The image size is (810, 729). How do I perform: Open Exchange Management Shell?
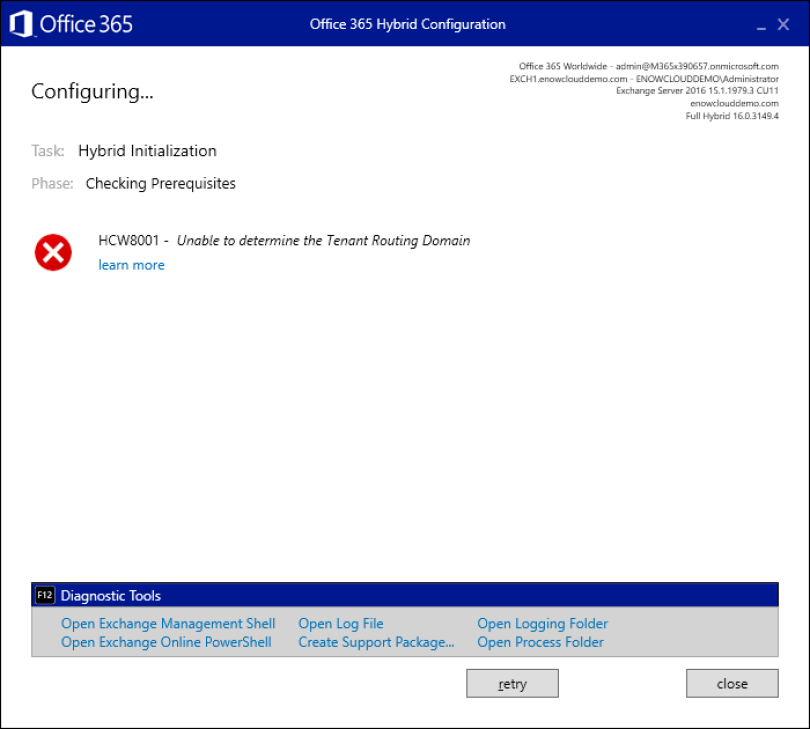coord(168,624)
